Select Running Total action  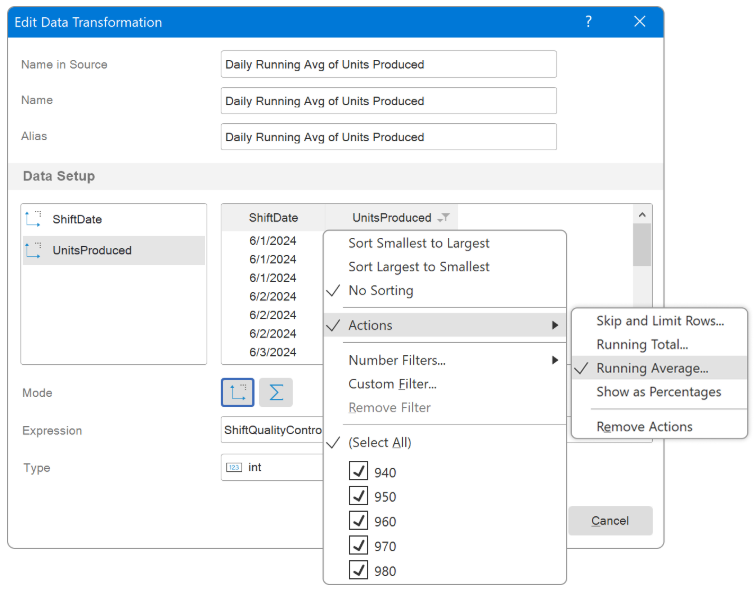point(642,344)
